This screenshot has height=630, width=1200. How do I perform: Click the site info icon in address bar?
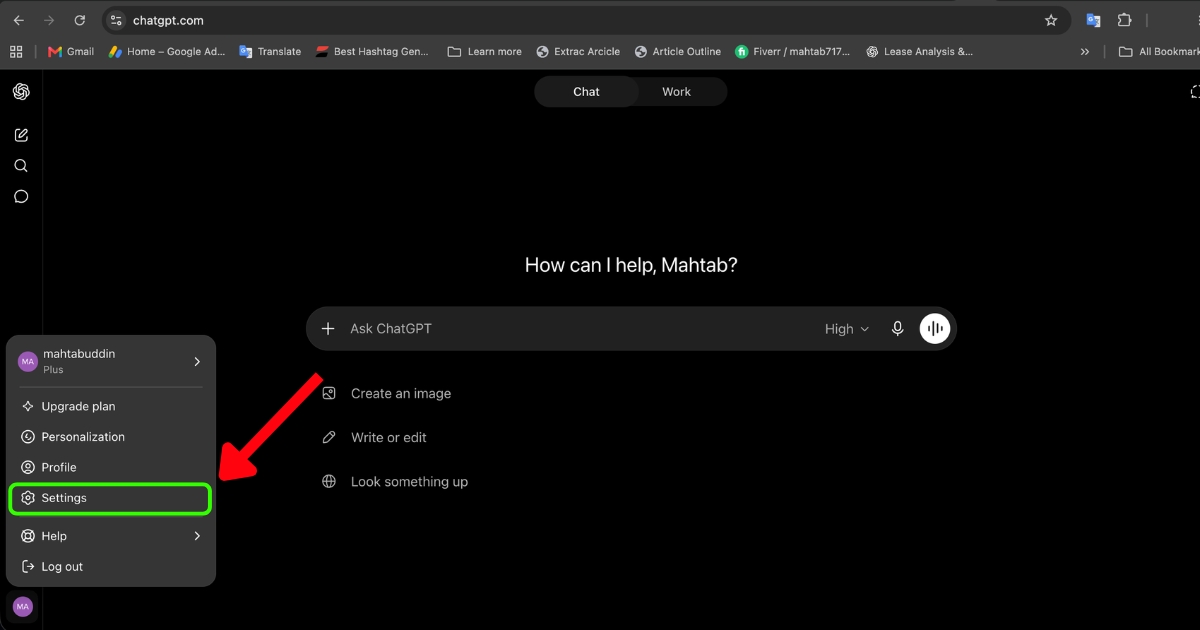(x=116, y=20)
